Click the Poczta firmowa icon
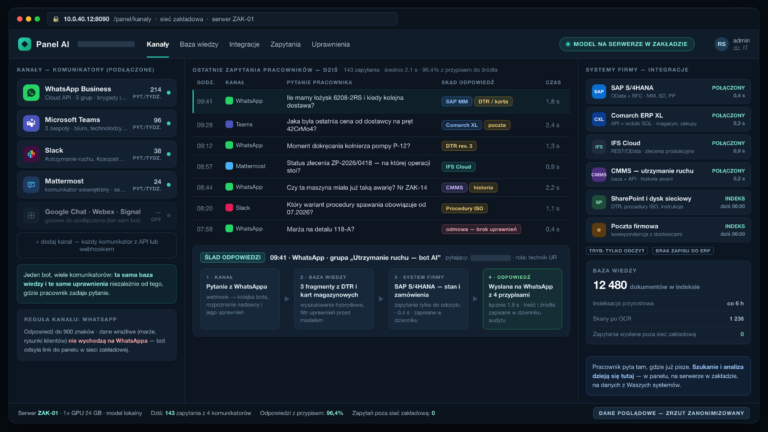The width and height of the screenshot is (768, 432). pos(599,230)
